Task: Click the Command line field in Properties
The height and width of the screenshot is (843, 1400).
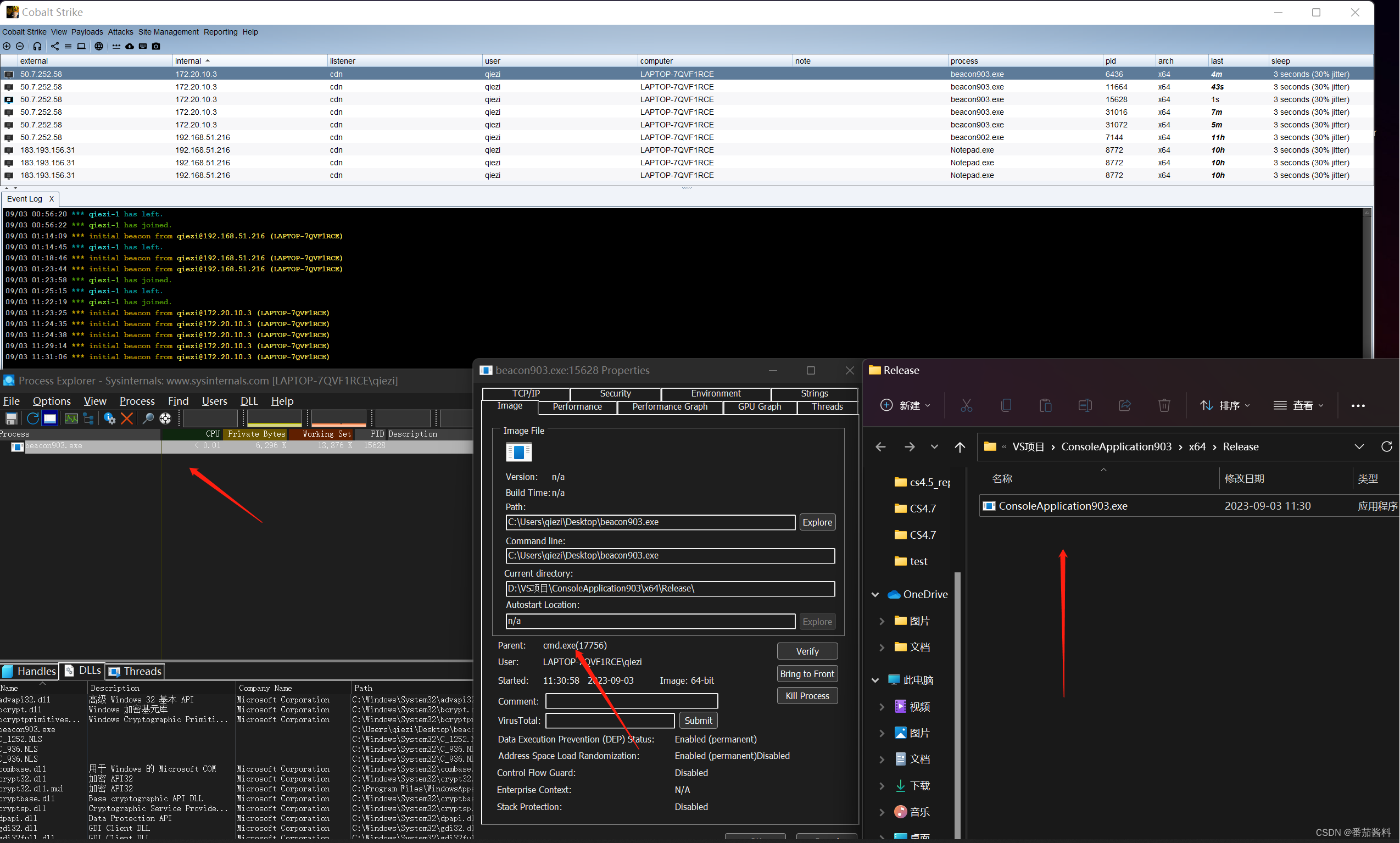Action: tap(670, 556)
